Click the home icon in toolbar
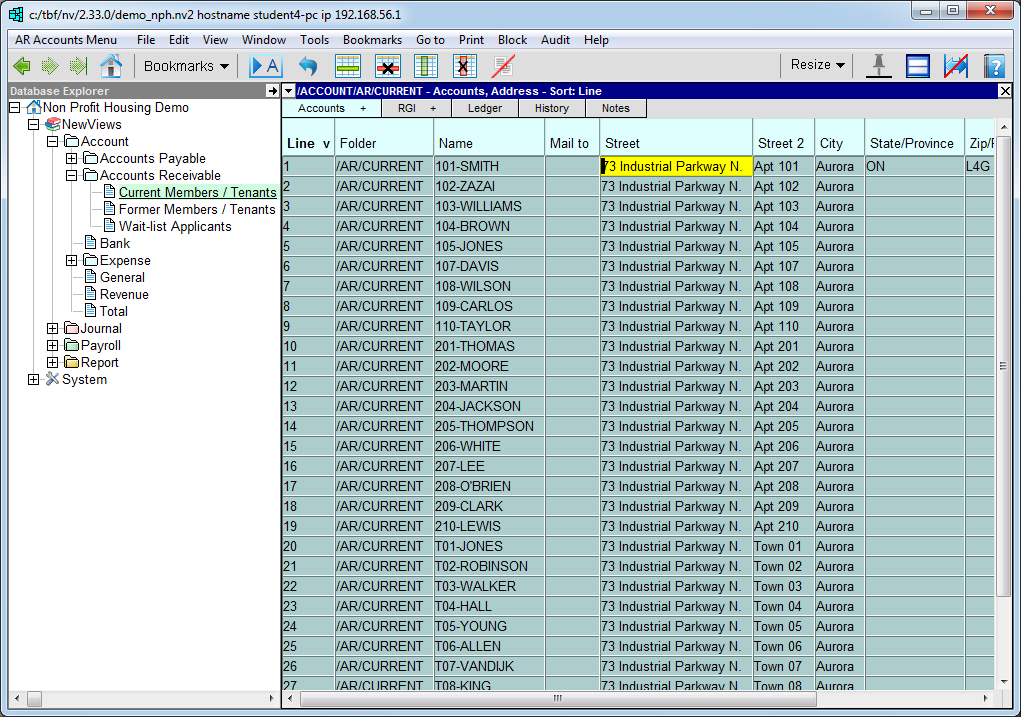 pos(111,66)
